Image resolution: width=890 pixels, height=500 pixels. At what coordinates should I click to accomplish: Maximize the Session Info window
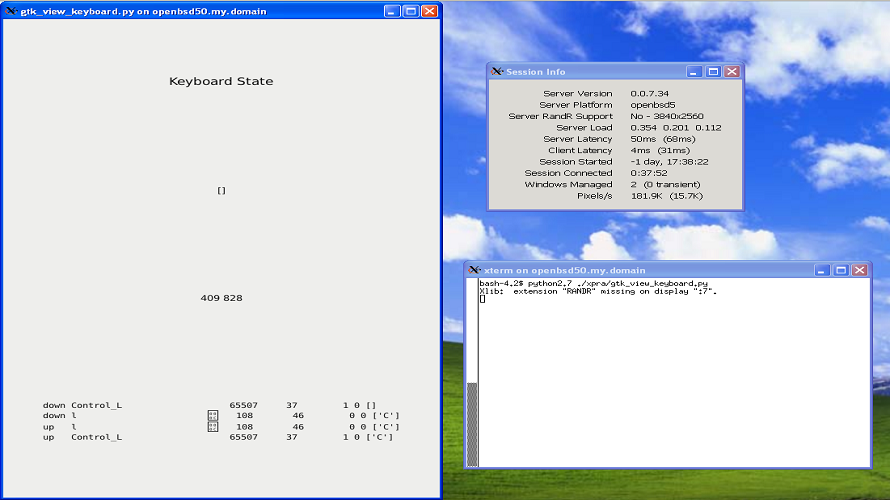point(713,72)
